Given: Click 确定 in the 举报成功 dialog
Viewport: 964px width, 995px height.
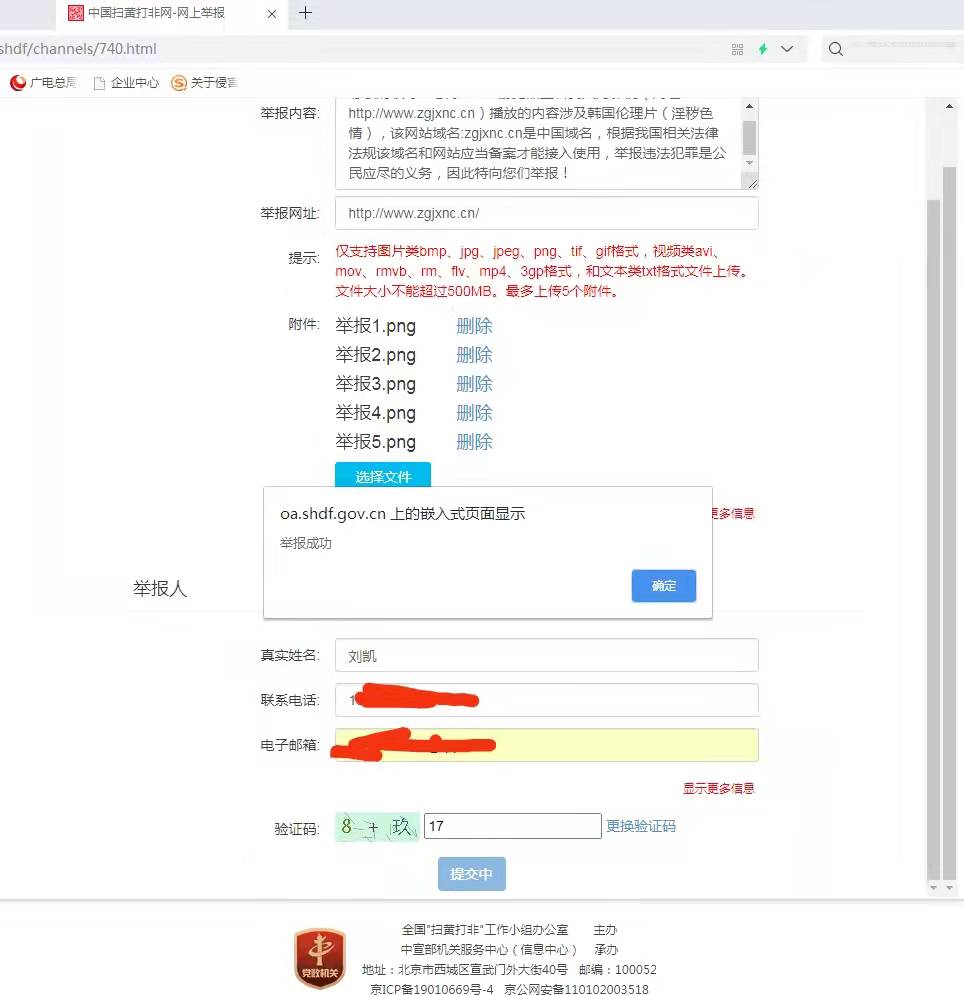Looking at the screenshot, I should click(x=663, y=586).
